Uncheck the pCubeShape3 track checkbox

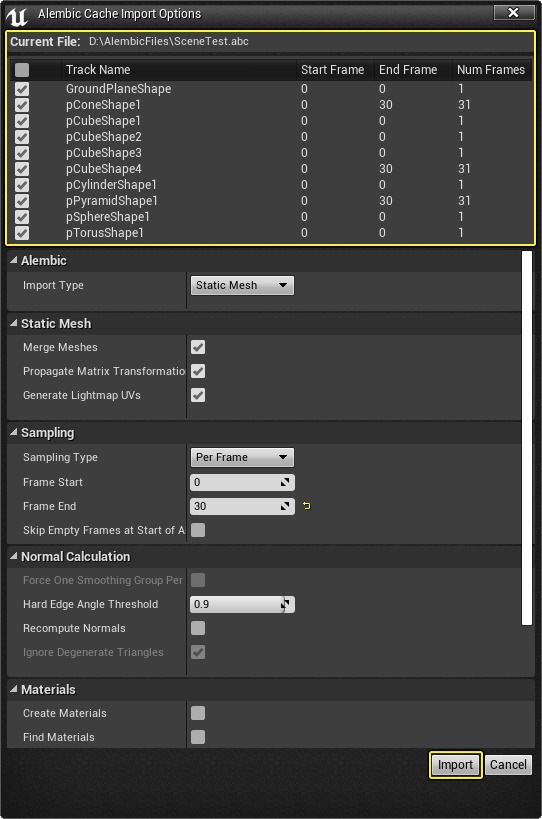pos(22,153)
